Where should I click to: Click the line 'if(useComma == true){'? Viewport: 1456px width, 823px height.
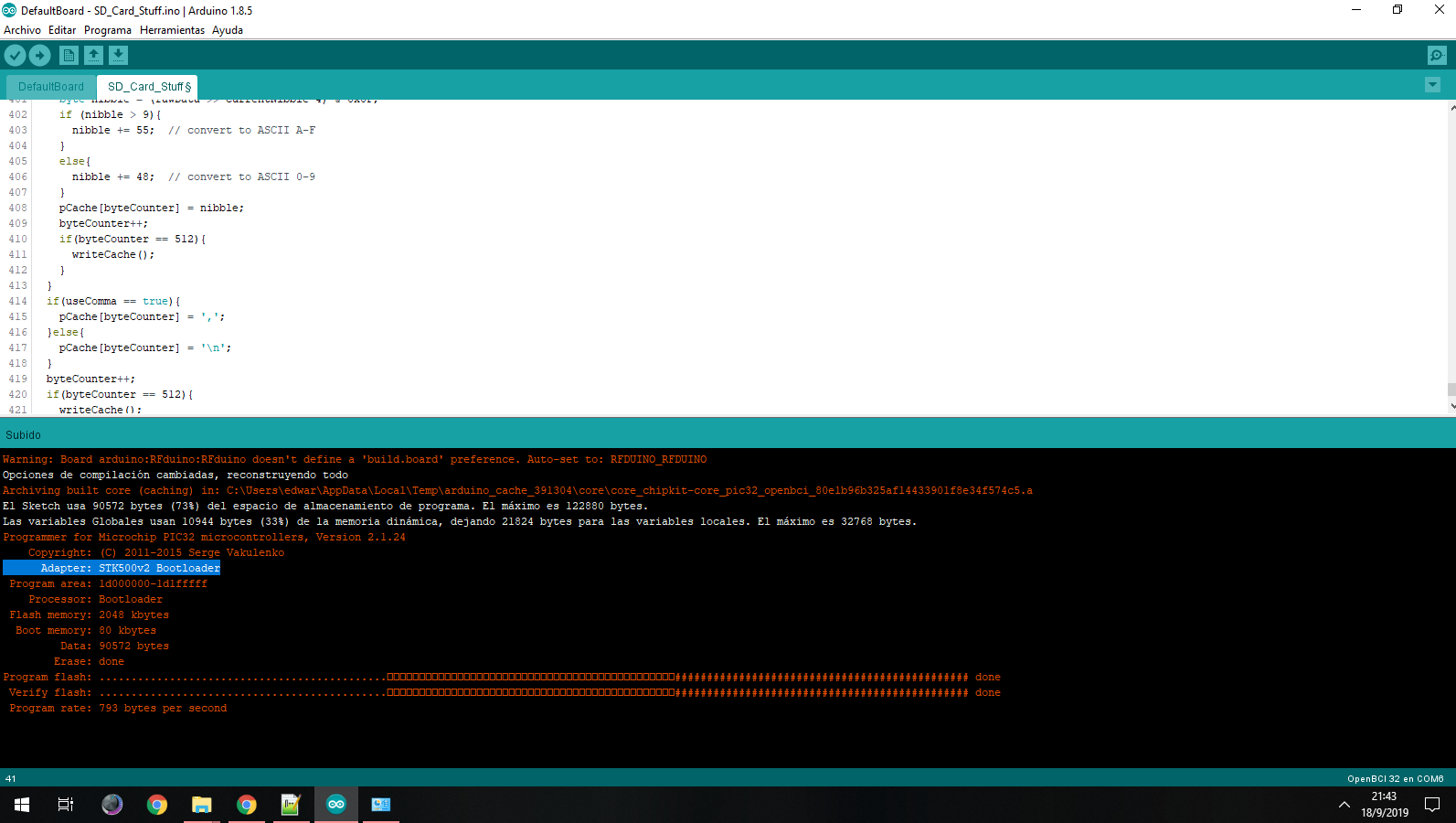click(x=113, y=301)
